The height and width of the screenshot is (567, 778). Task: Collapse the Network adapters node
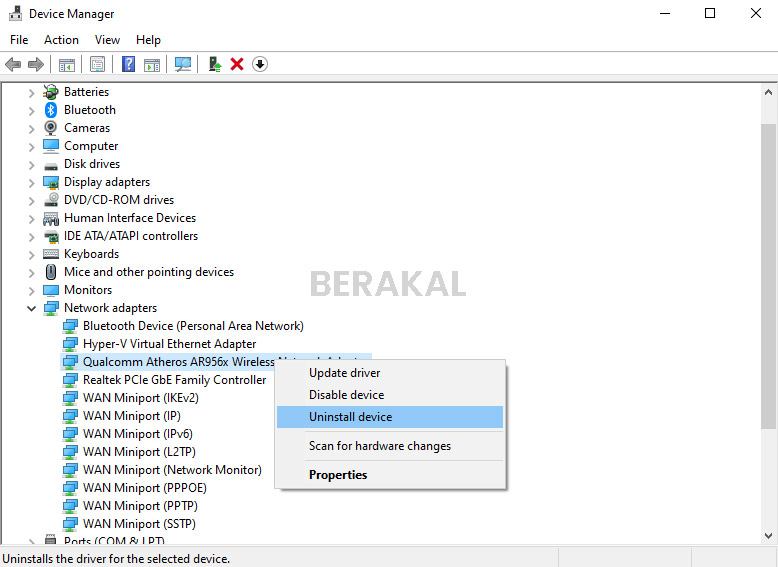coord(31,309)
